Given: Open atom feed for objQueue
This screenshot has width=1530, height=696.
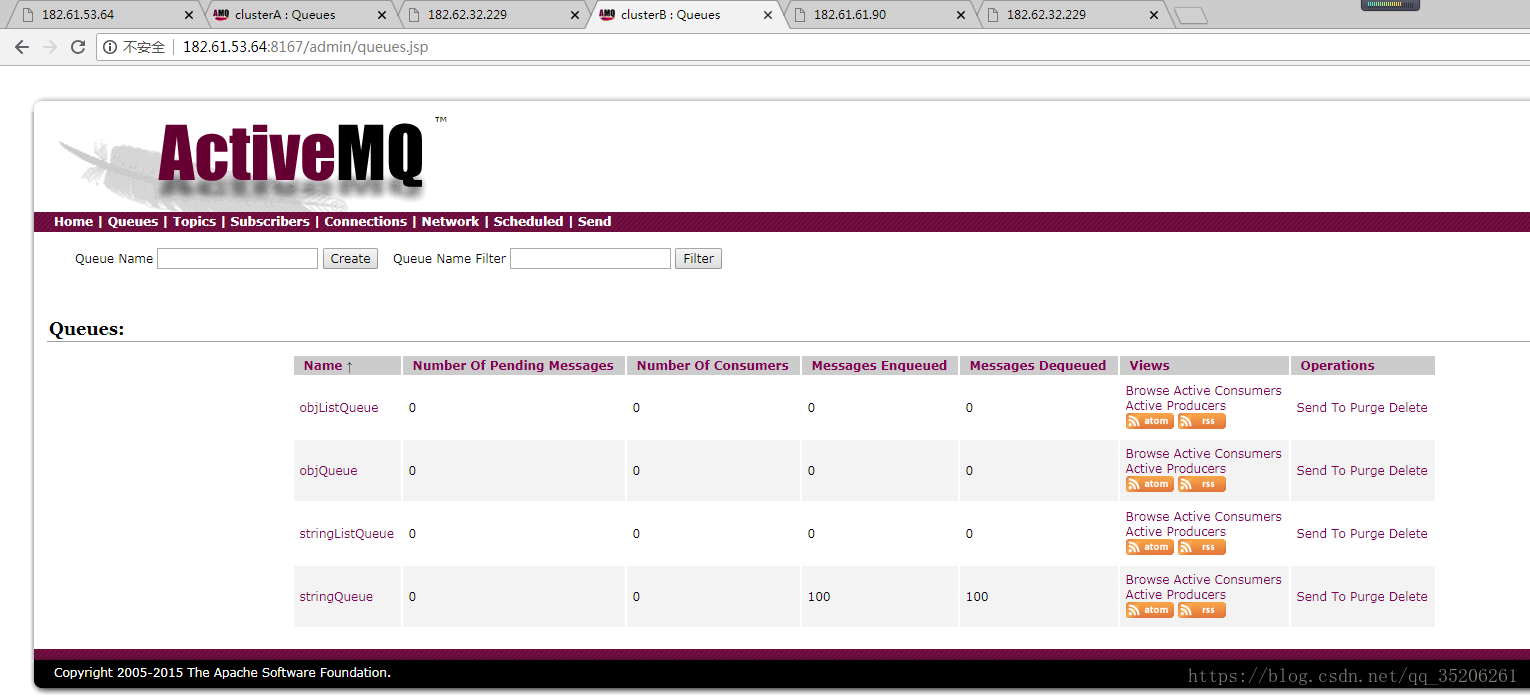Looking at the screenshot, I should coord(1149,484).
